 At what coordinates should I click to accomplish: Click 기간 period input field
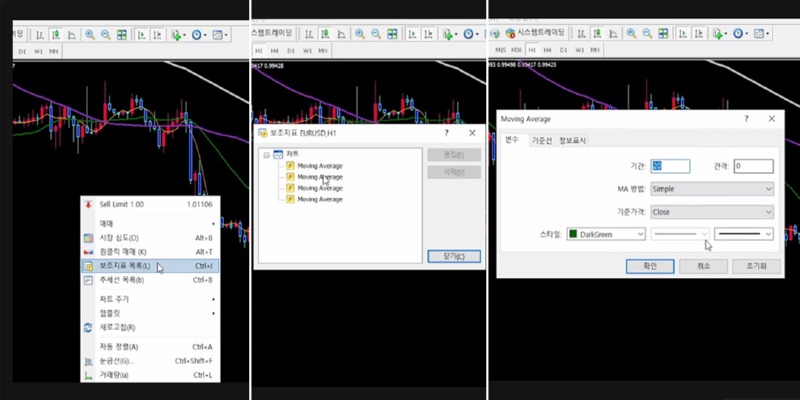click(670, 166)
